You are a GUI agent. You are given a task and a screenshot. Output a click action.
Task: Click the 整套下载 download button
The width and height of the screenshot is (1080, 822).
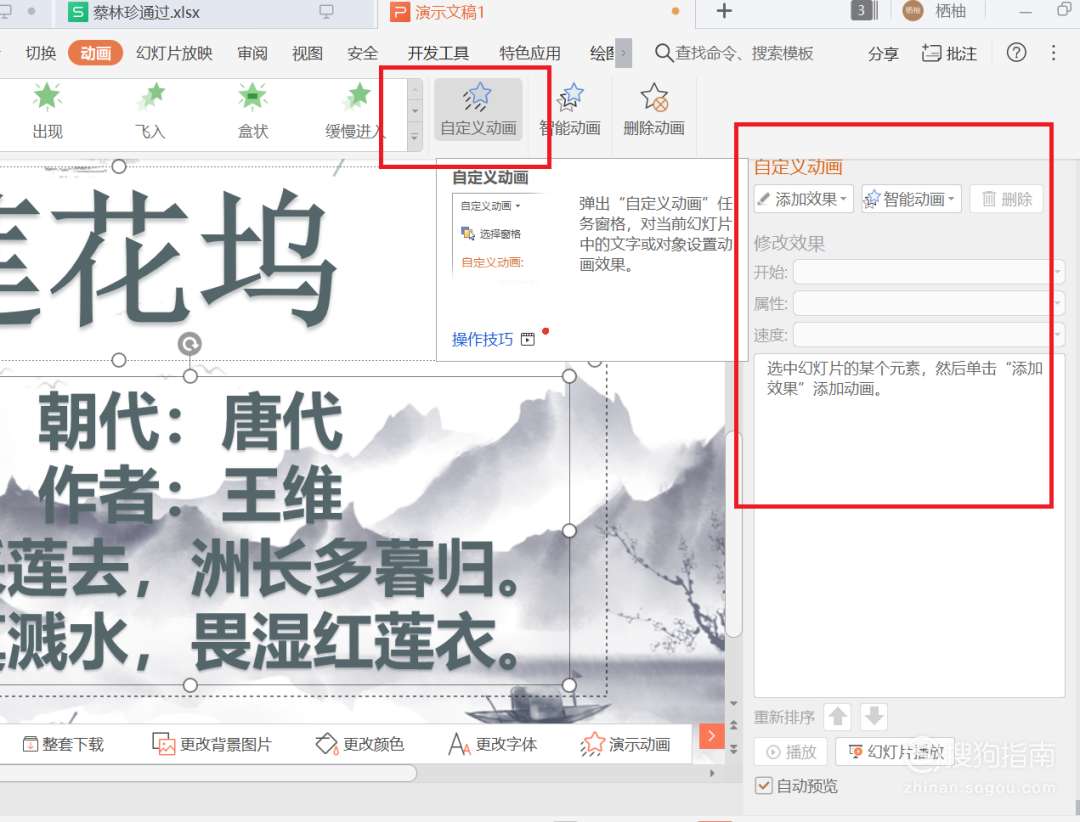(63, 744)
